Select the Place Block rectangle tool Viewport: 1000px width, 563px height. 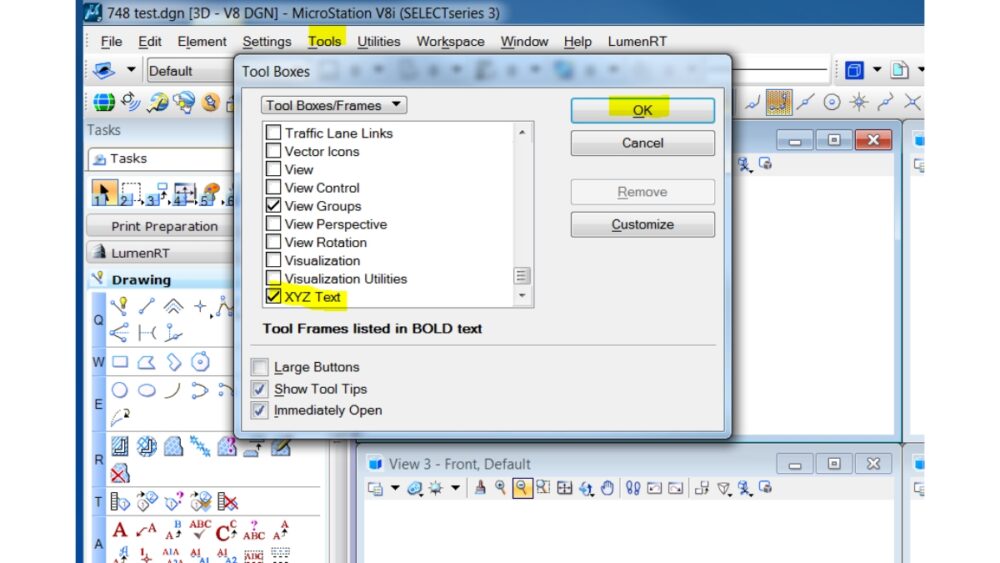click(x=120, y=362)
